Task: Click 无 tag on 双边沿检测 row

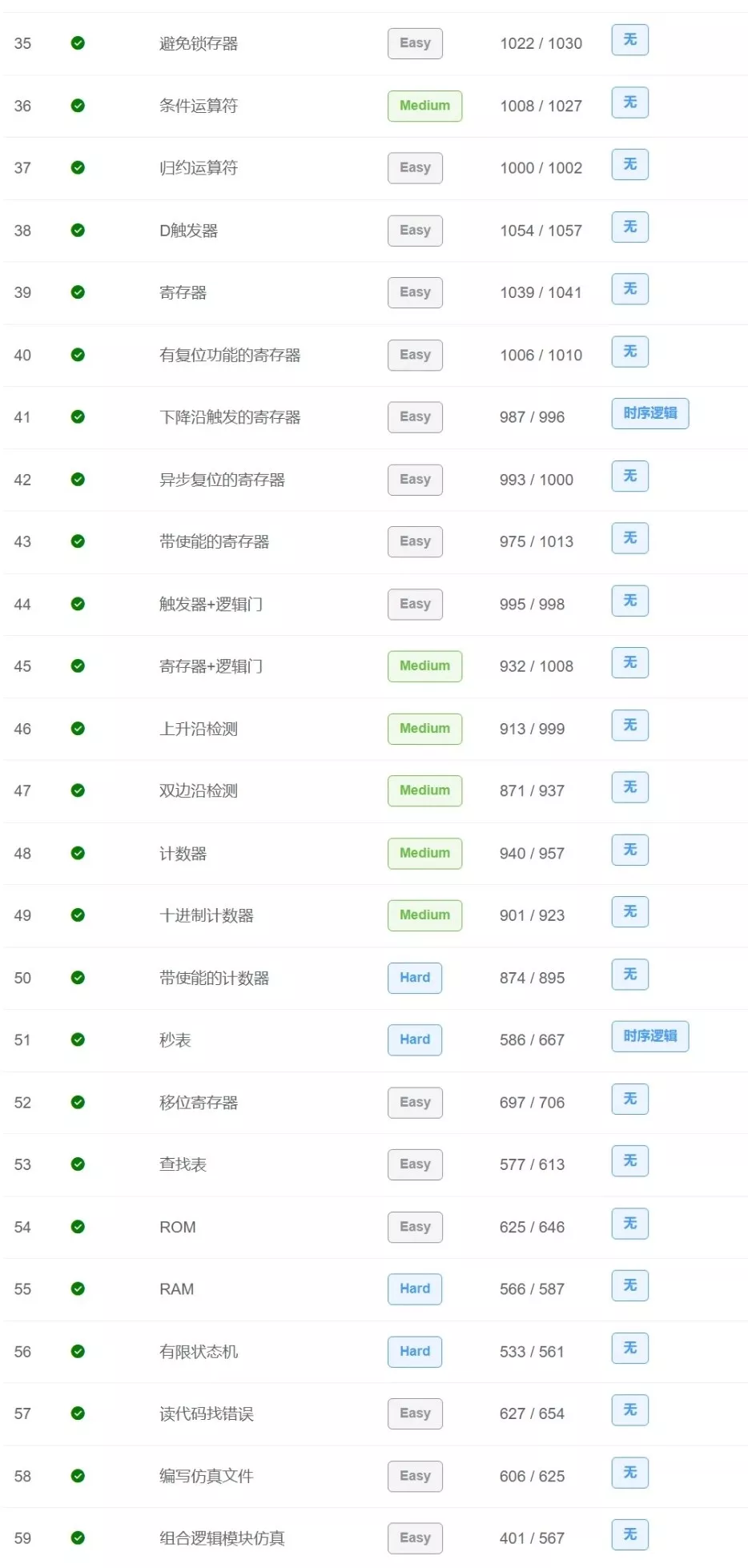Action: 630,787
